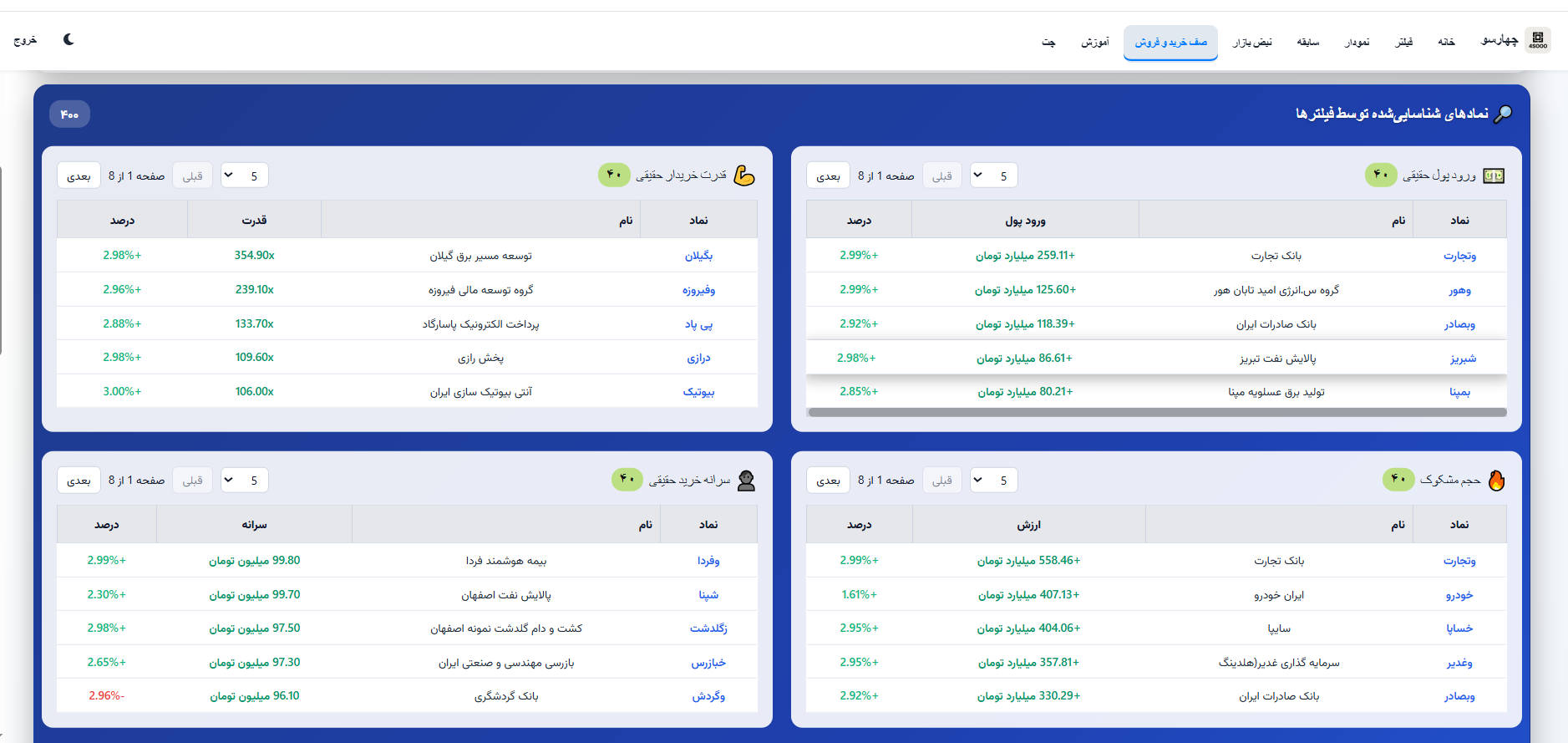Open page-size dropdown in قدرت خریدار حقیقی panel
This screenshot has width=1568, height=743.
pos(244,176)
